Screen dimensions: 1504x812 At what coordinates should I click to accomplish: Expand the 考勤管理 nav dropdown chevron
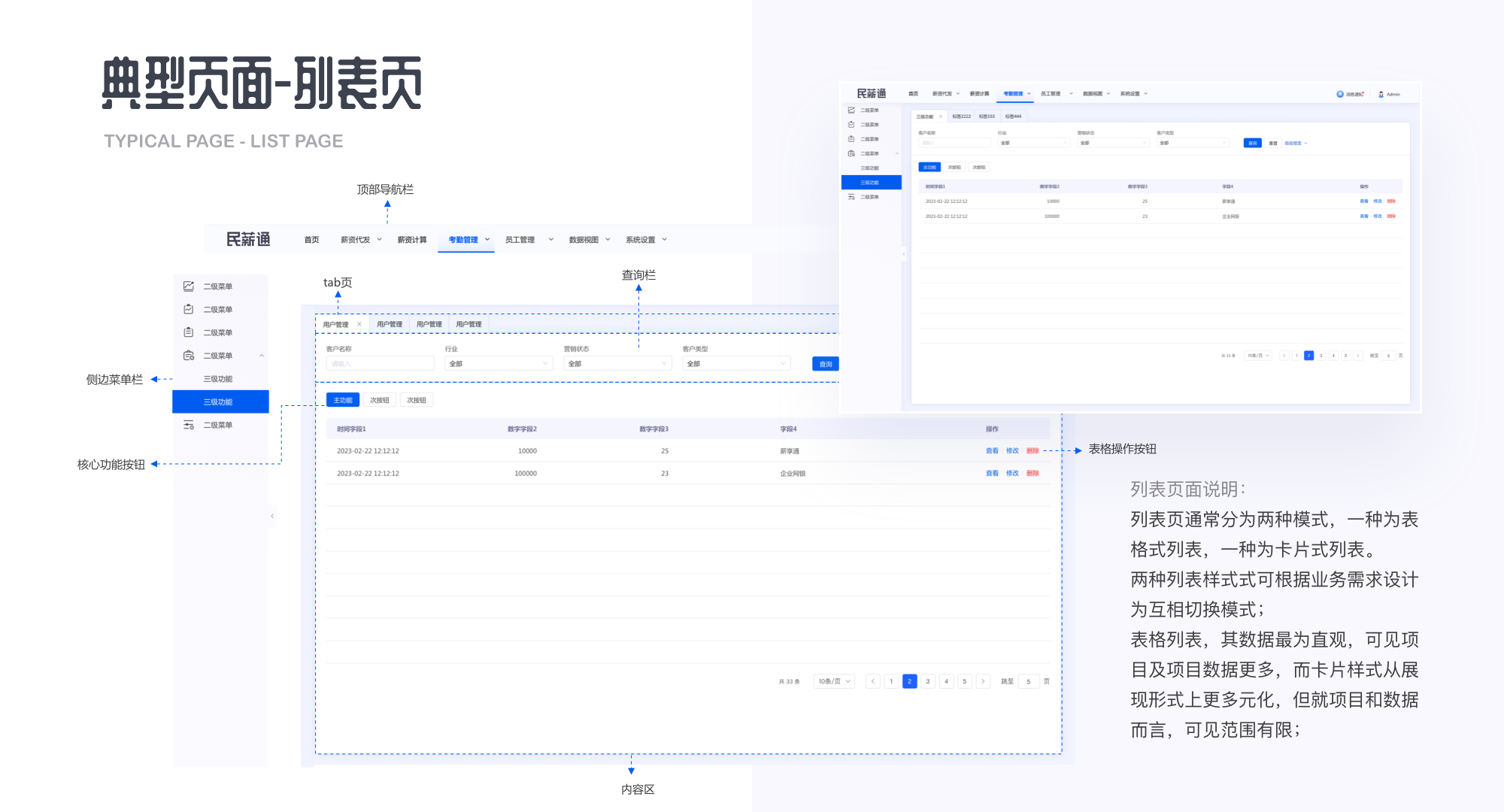487,239
